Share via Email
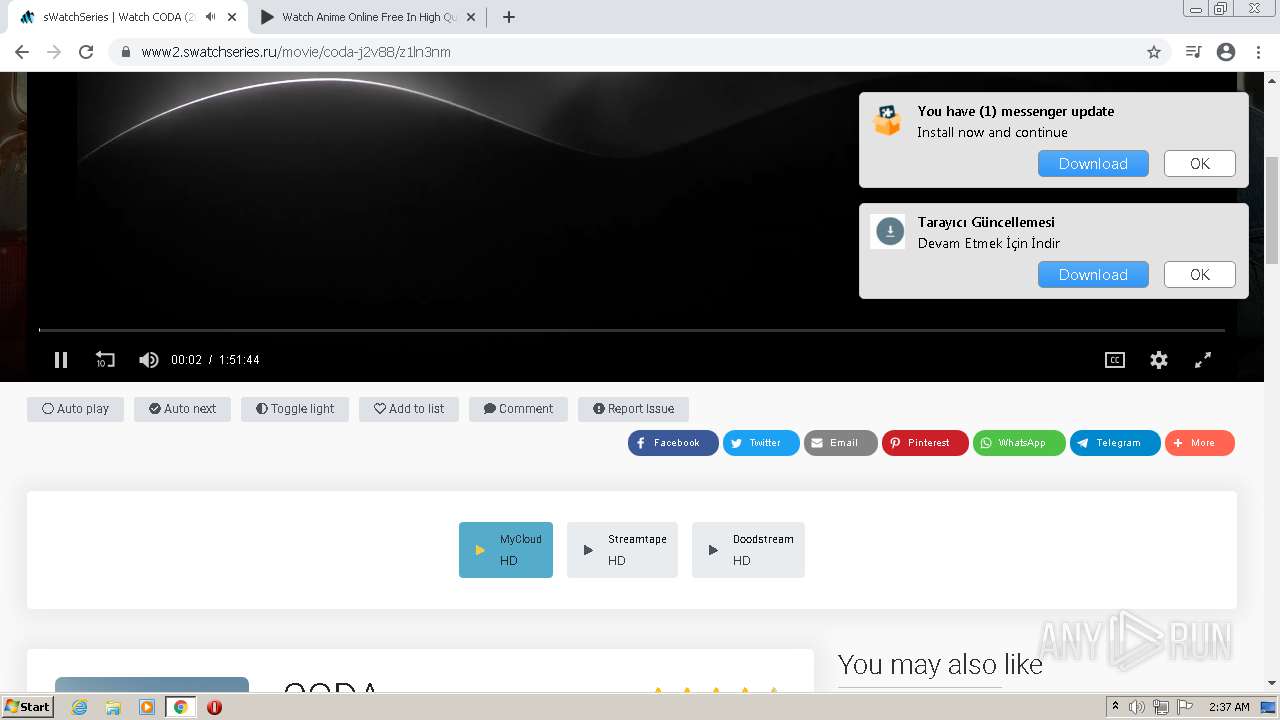This screenshot has height=720, width=1280. (841, 443)
